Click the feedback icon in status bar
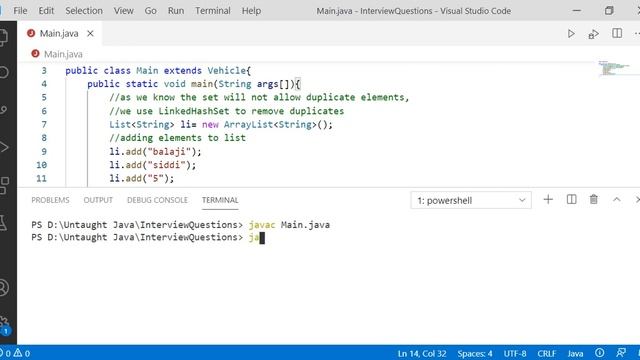 click(621, 353)
